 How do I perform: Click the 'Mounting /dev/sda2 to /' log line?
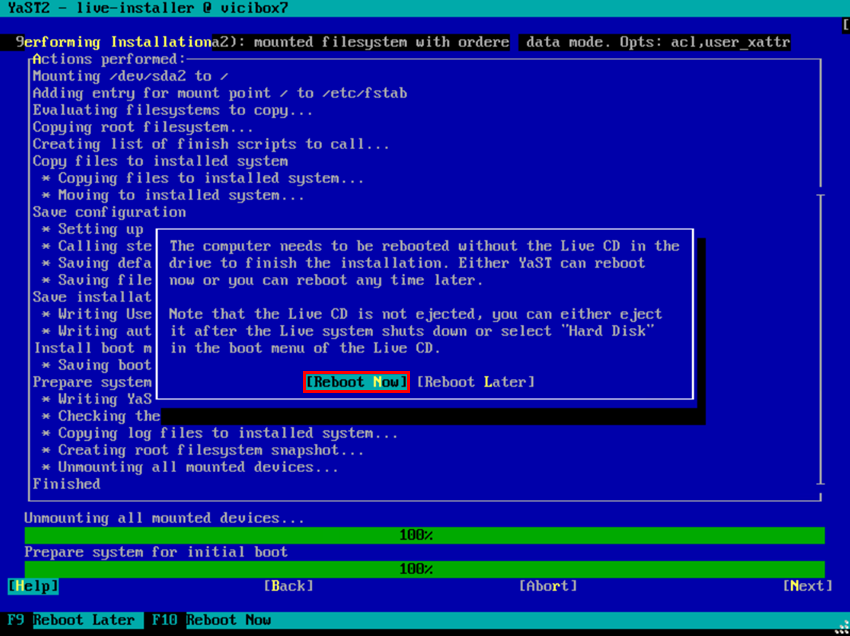pos(132,76)
